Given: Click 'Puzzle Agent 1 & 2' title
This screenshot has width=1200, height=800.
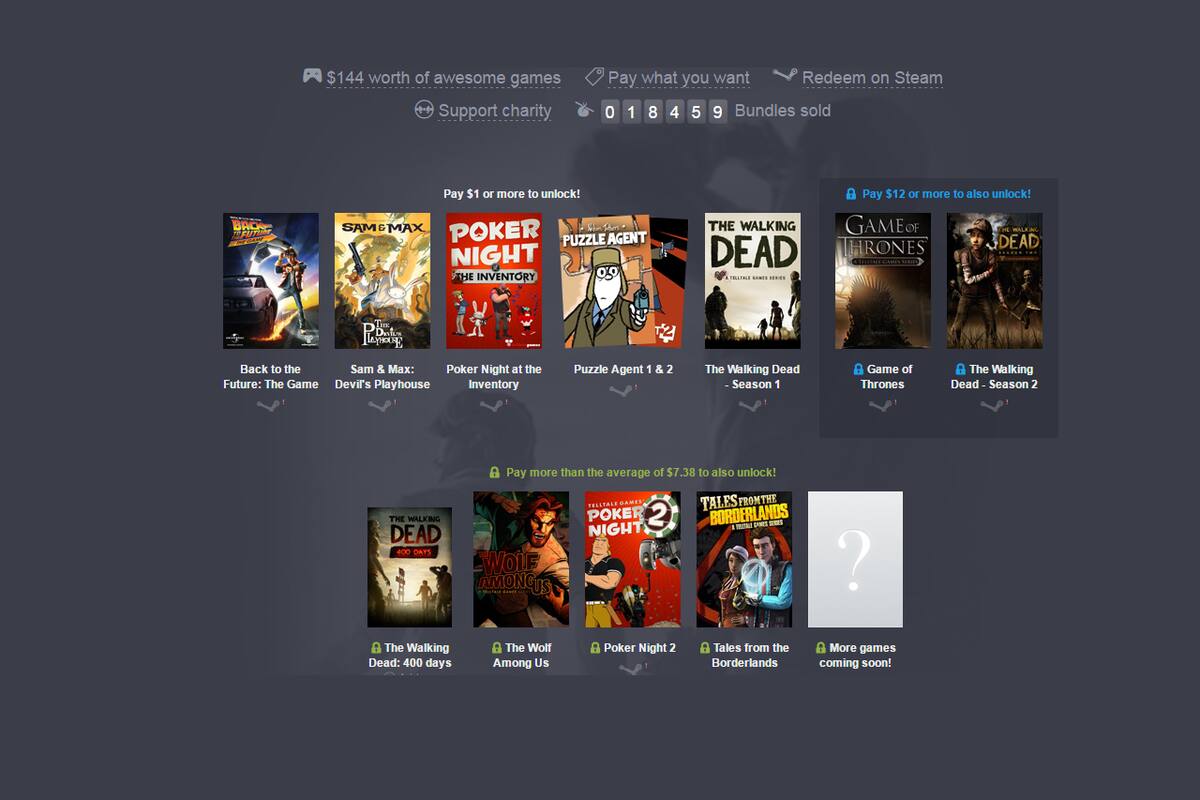Looking at the screenshot, I should pos(623,369).
